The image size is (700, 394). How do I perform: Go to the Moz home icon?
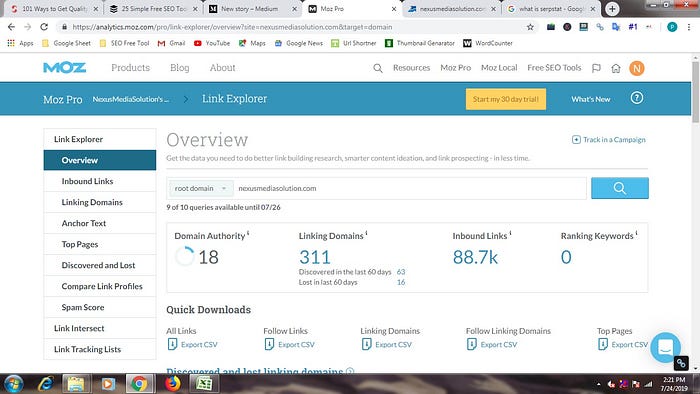coord(616,68)
